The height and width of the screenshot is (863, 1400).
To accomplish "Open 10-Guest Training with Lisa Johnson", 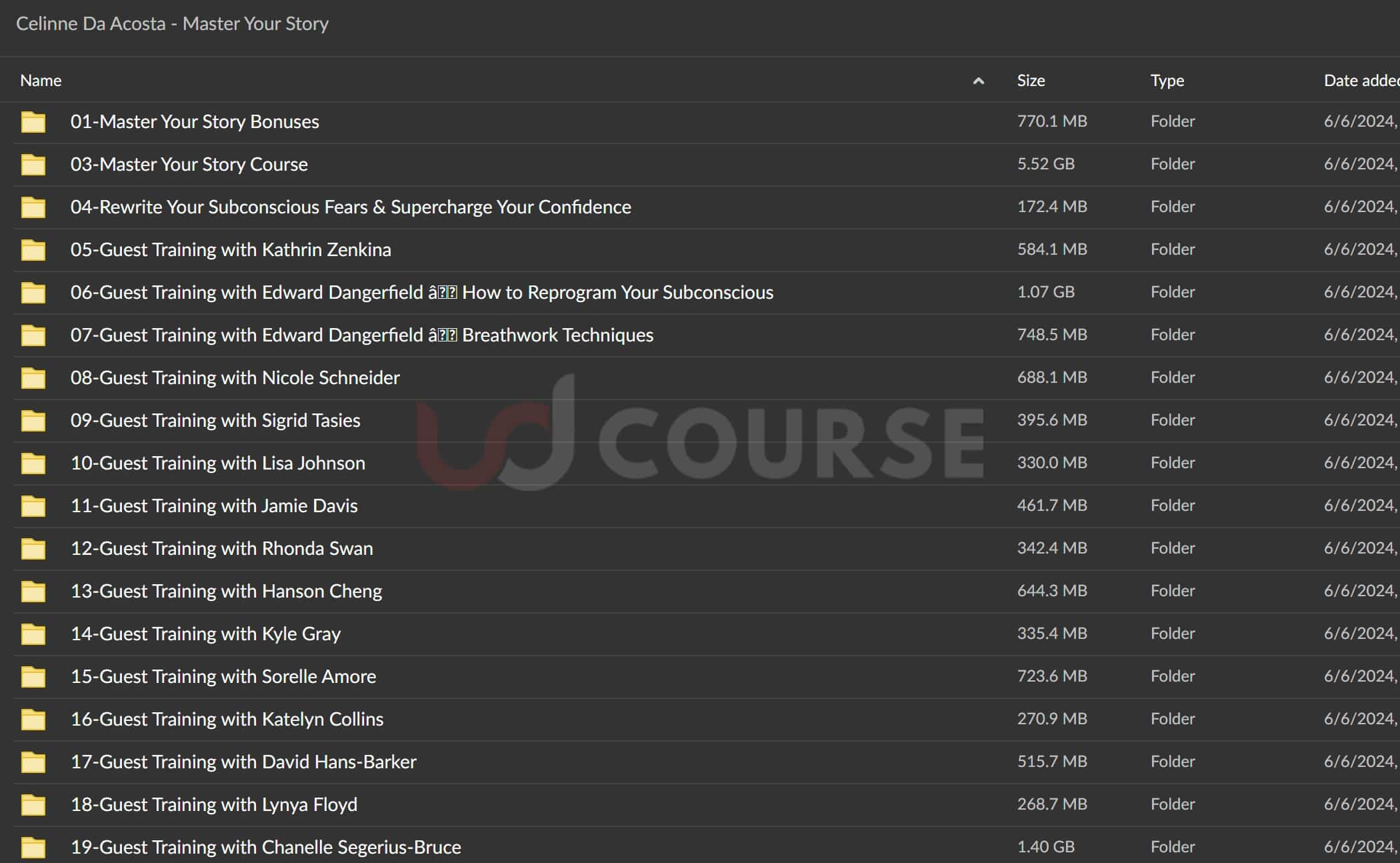I will point(217,463).
